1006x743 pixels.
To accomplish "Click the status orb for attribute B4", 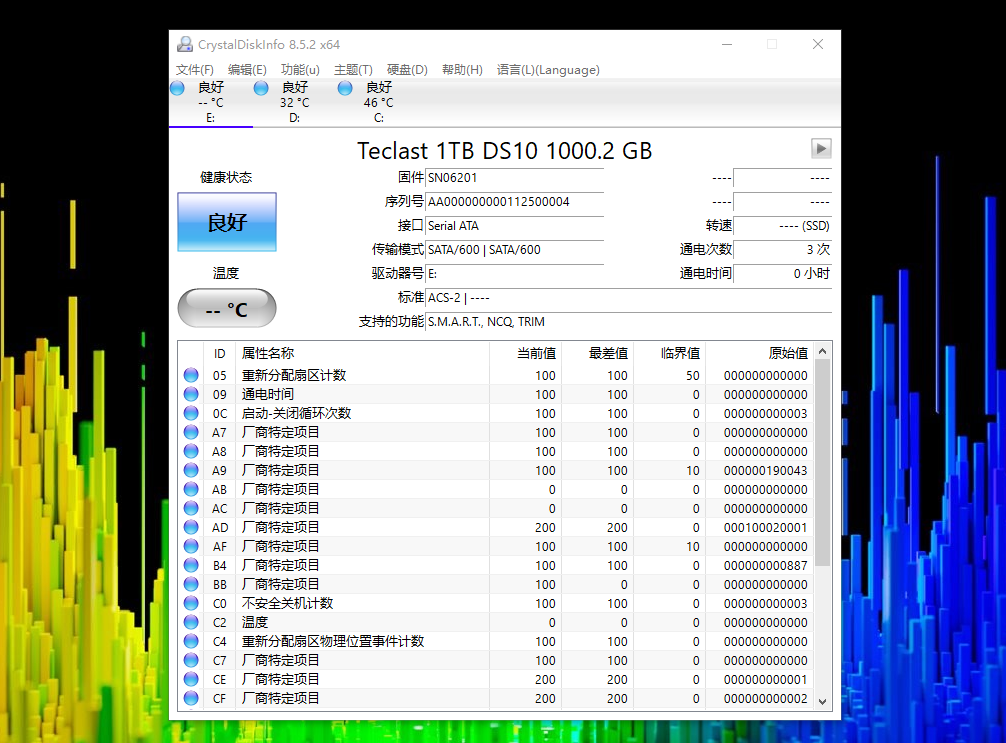I will [x=191, y=565].
